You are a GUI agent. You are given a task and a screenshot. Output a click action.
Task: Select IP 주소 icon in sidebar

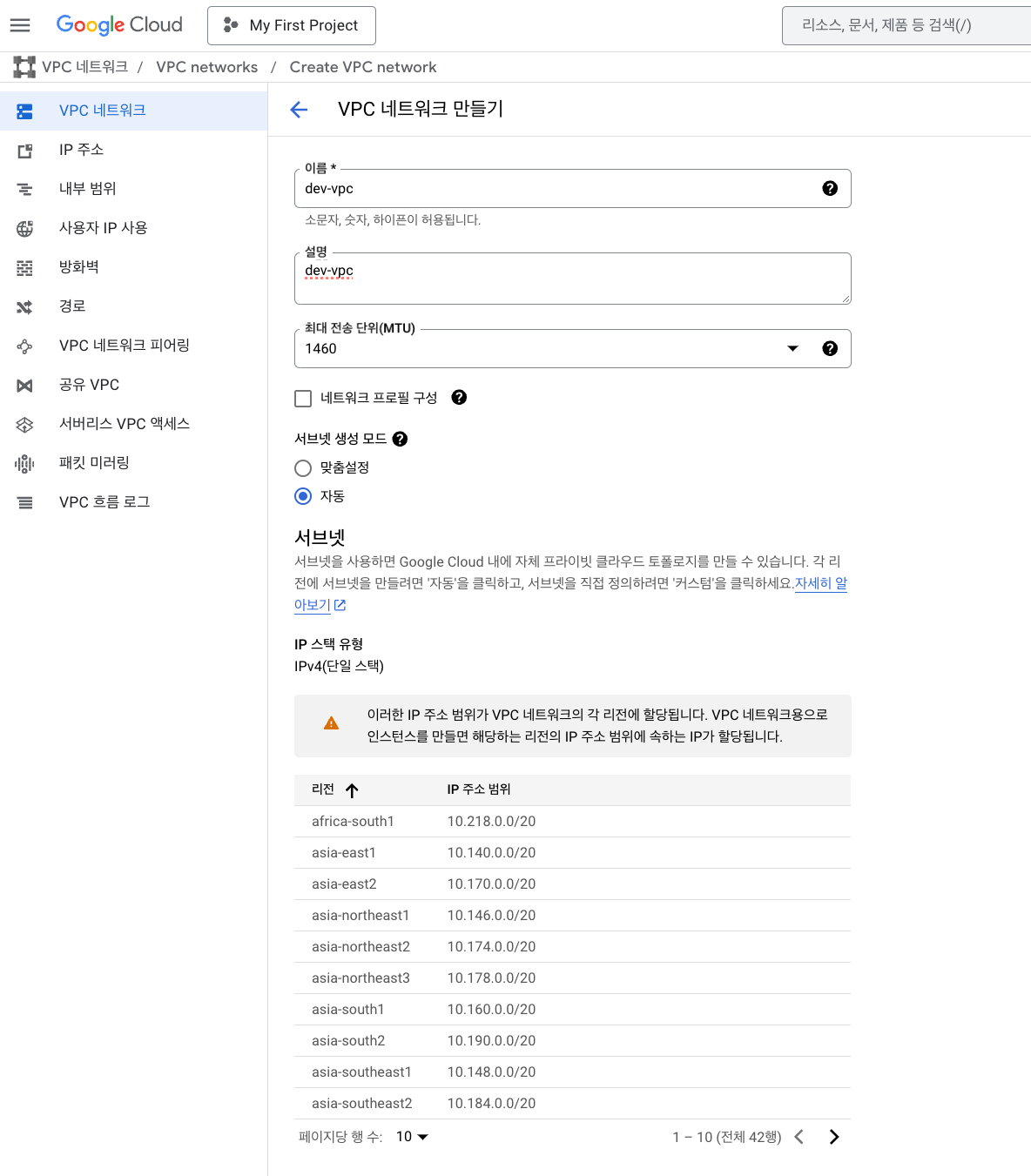[x=24, y=150]
